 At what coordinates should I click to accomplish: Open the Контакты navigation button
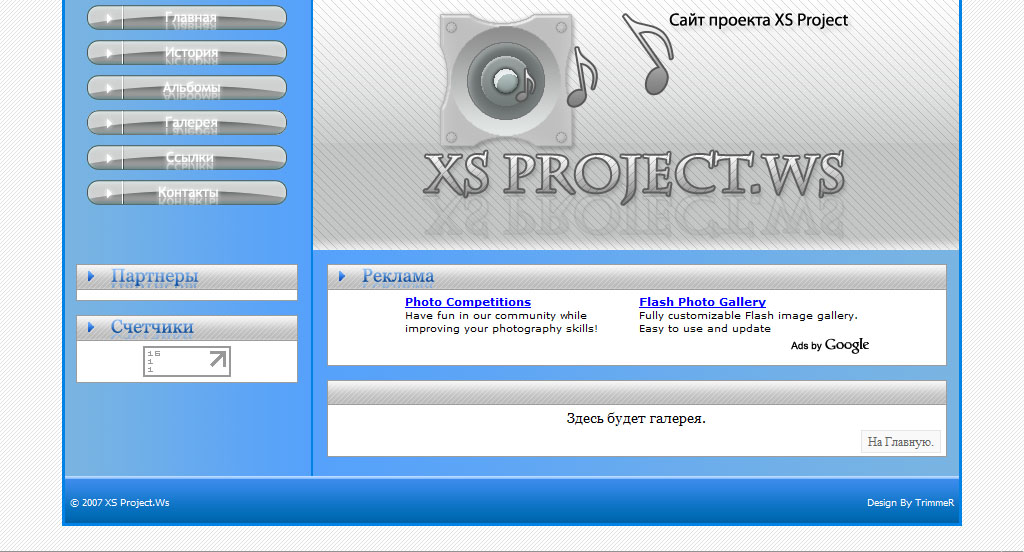(187, 192)
